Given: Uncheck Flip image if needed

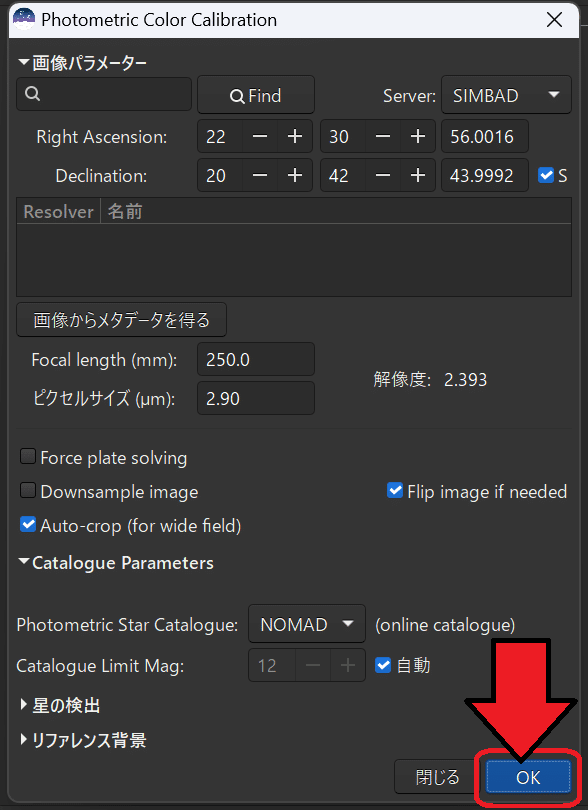Looking at the screenshot, I should pyautogui.click(x=395, y=491).
